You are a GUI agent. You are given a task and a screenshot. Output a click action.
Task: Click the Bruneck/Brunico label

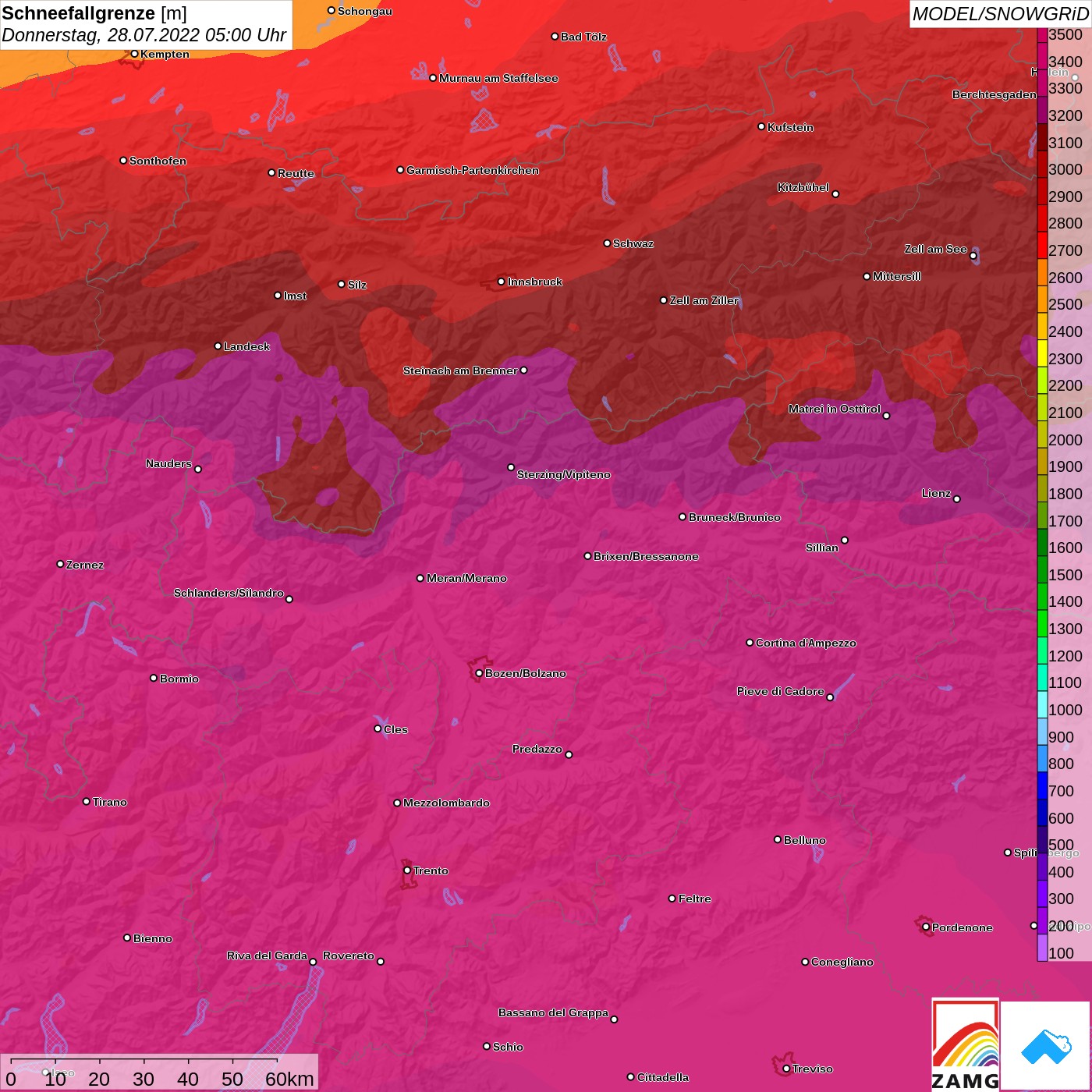tap(734, 517)
